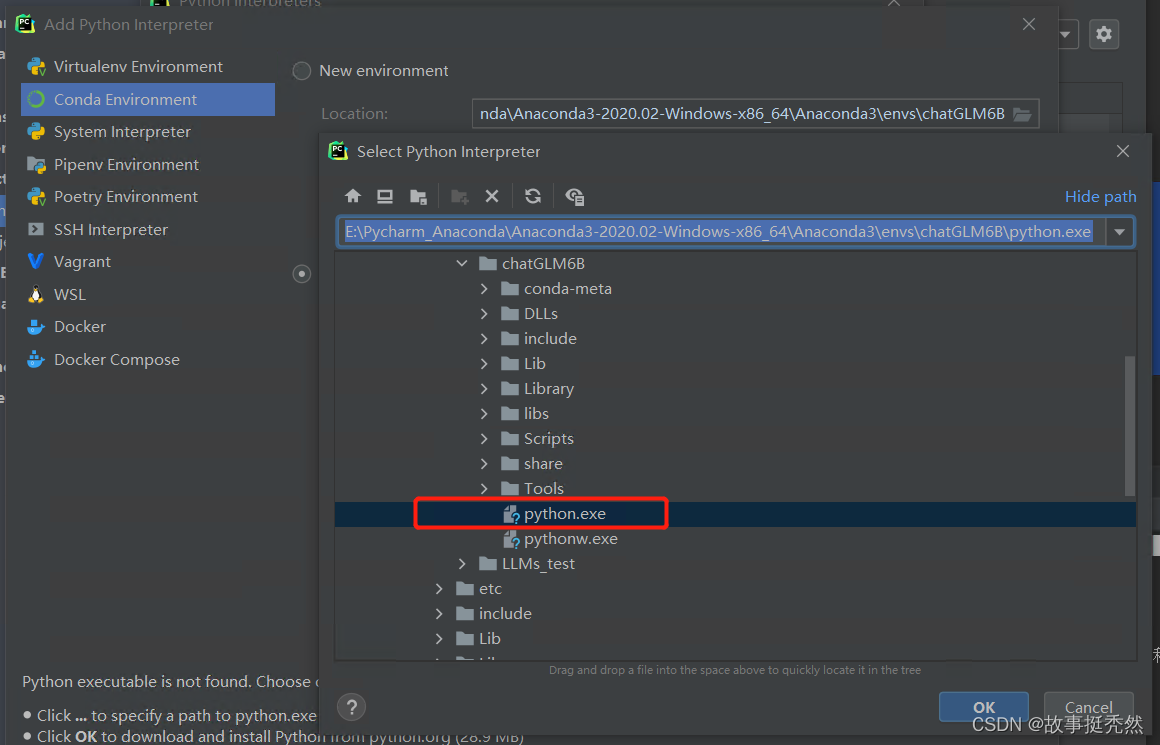Select the Library folder row
The image size is (1160, 745).
click(735, 388)
